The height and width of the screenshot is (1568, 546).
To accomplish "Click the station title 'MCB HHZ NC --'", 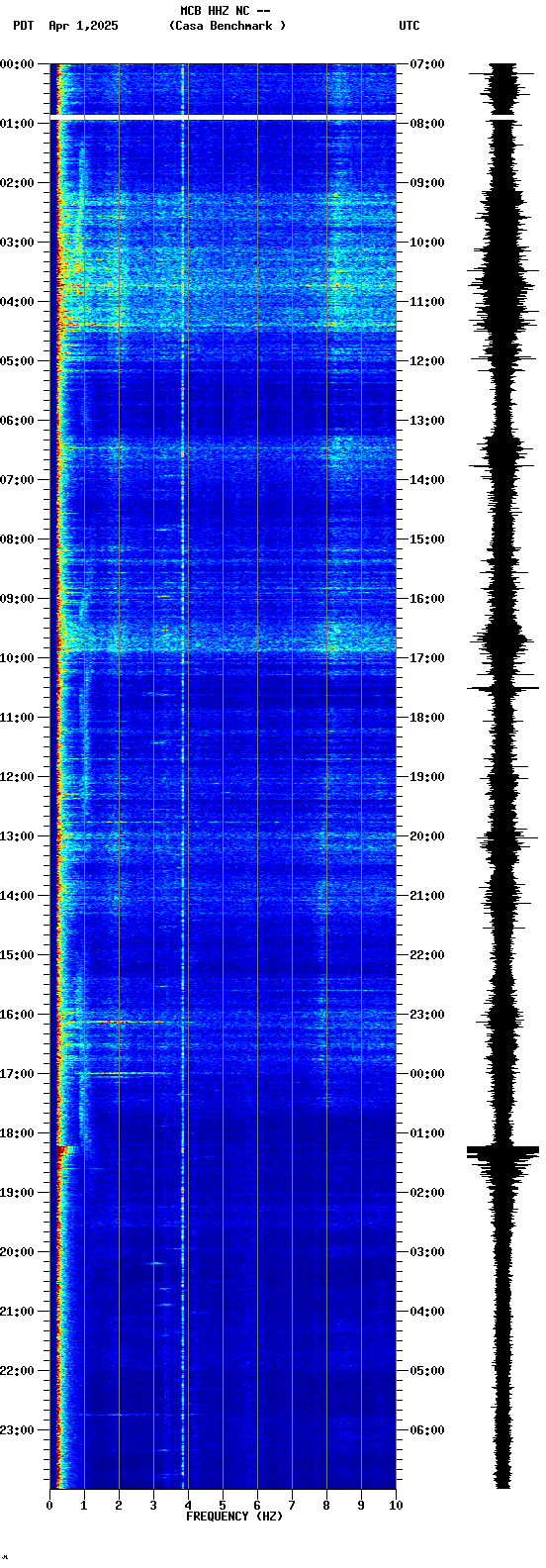I will pyautogui.click(x=226, y=11).
